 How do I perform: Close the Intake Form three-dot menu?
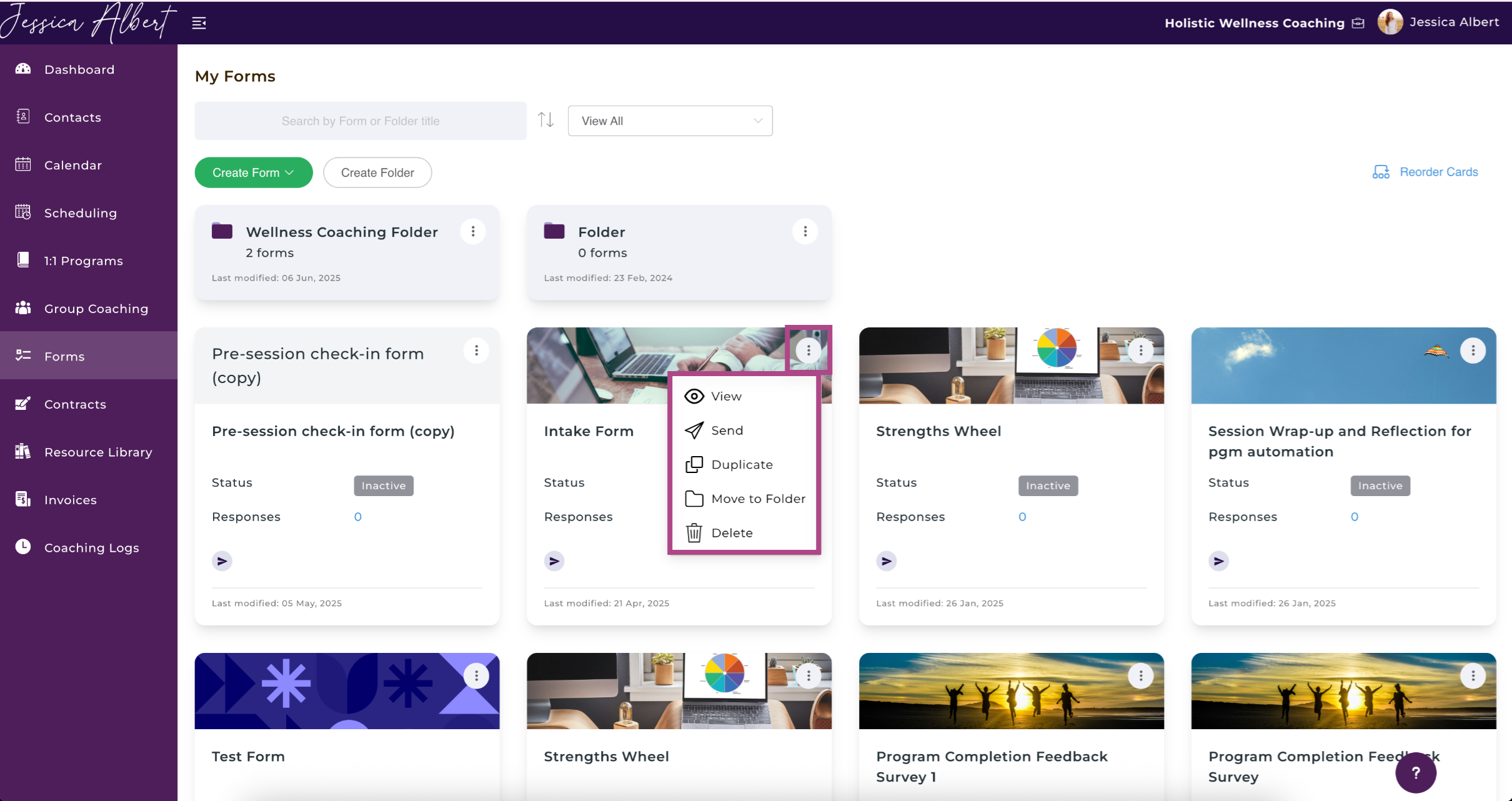click(808, 351)
